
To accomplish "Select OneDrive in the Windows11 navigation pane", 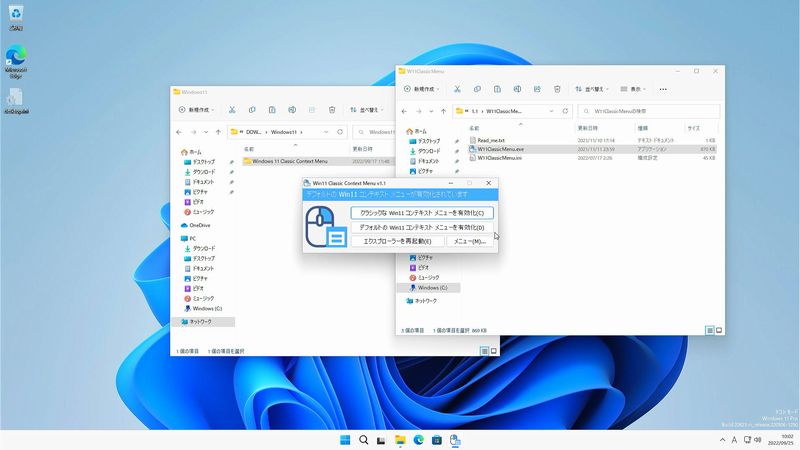I will click(x=200, y=225).
